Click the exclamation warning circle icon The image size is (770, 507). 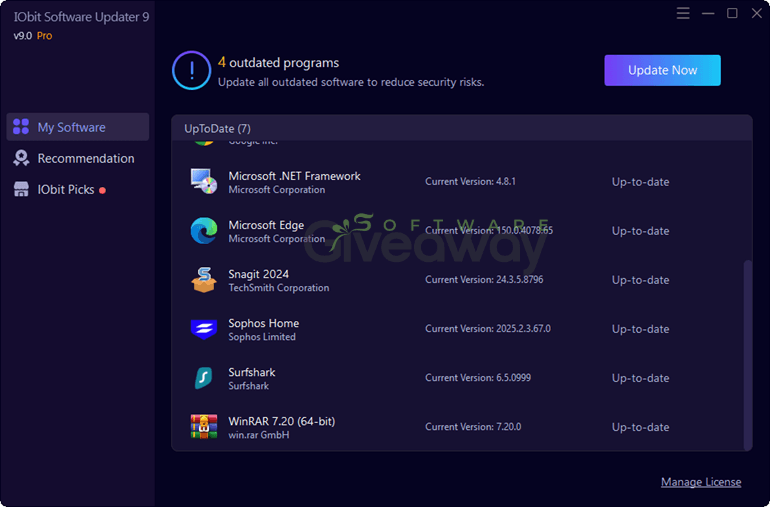pos(192,70)
